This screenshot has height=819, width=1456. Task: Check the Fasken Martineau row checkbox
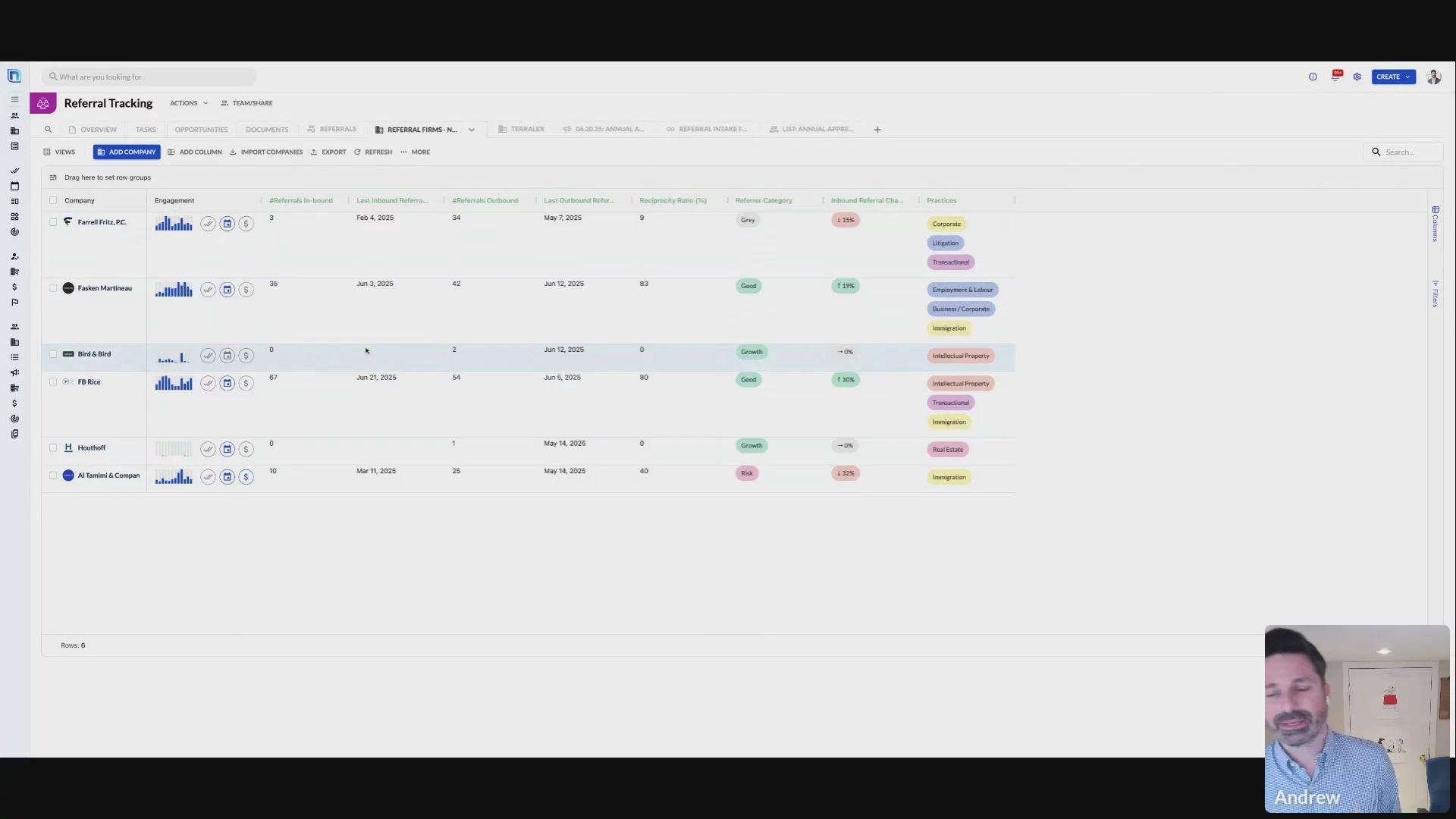coord(53,288)
